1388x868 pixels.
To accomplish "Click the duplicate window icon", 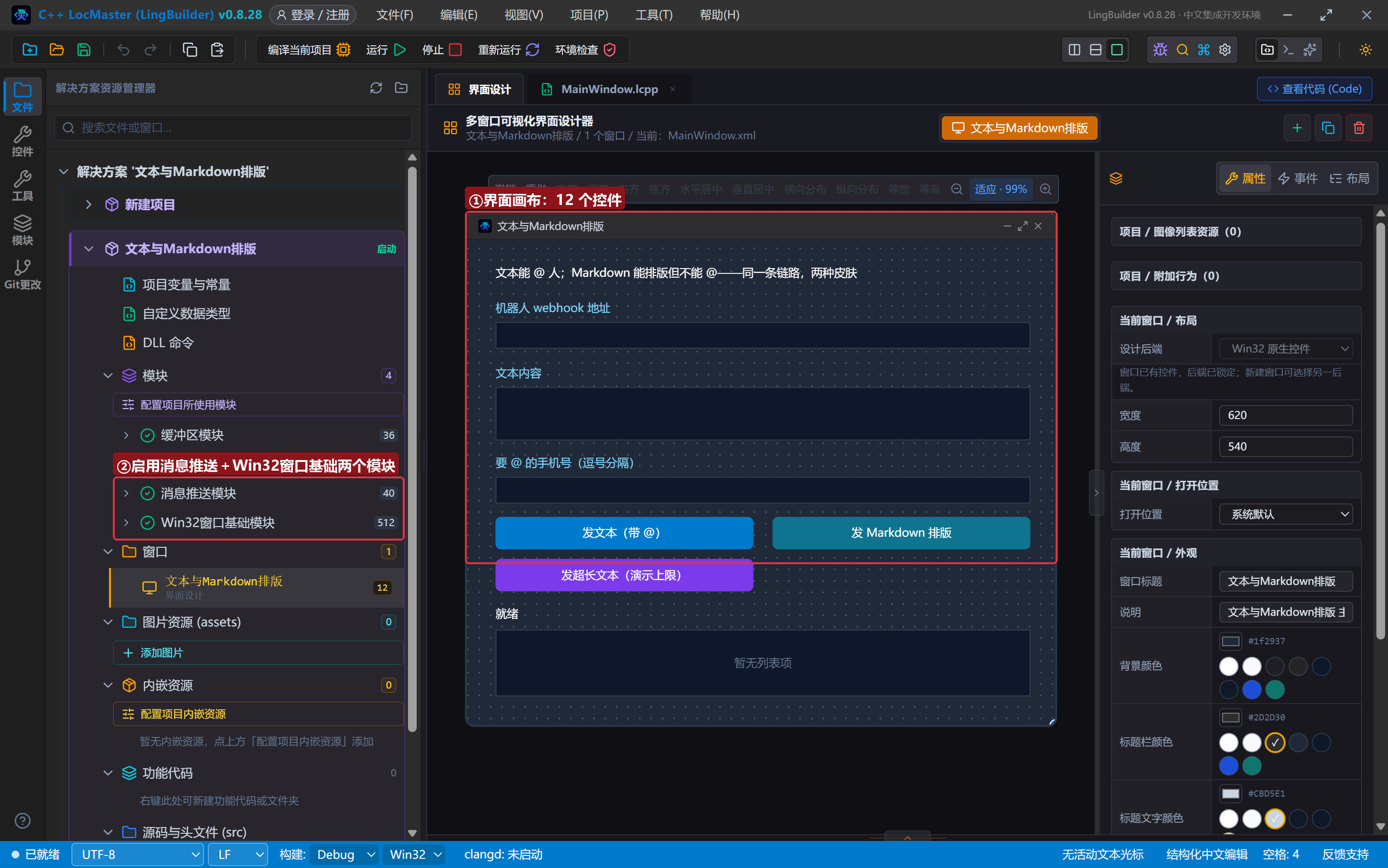I will 1328,127.
